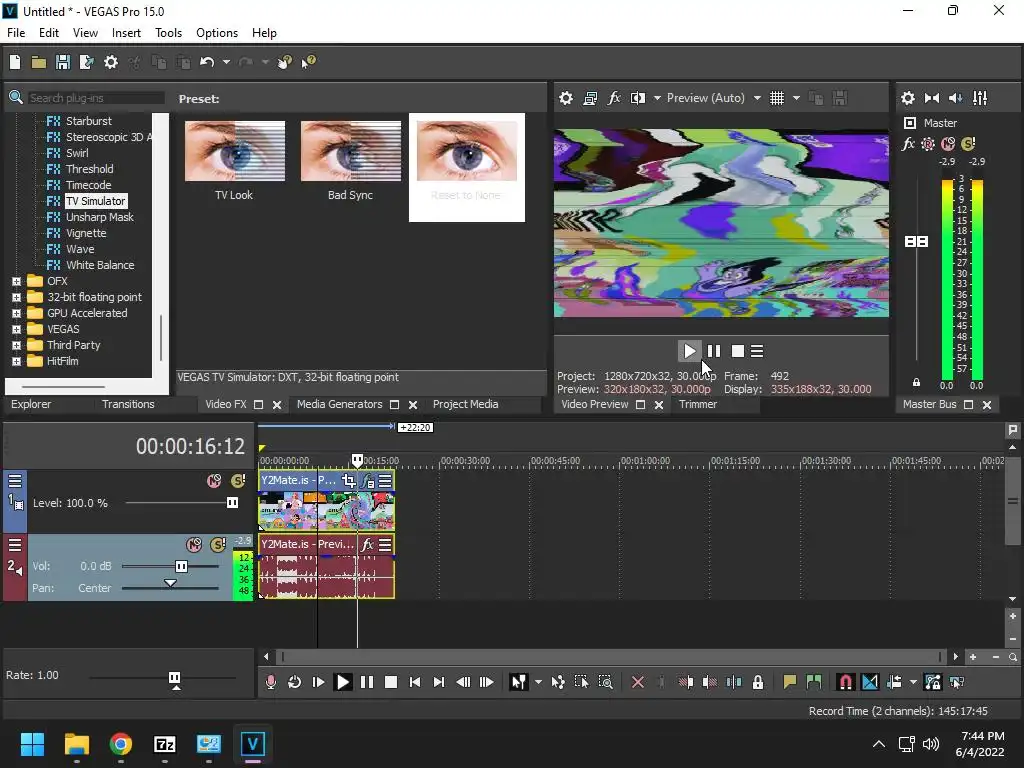Viewport: 1024px width, 768px height.
Task: Click the Stop button in Video Preview
Action: (x=737, y=351)
